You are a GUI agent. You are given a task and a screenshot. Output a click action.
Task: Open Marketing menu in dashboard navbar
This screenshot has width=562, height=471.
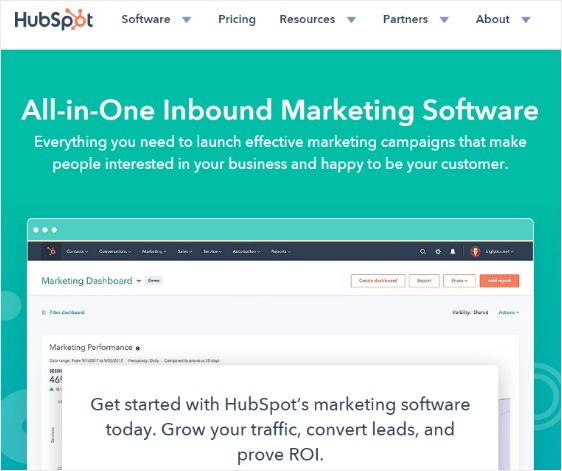(154, 252)
